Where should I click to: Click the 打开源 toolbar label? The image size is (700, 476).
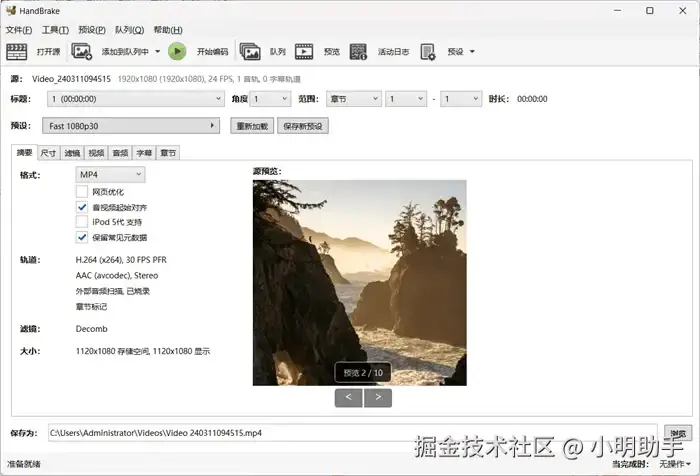click(48, 52)
